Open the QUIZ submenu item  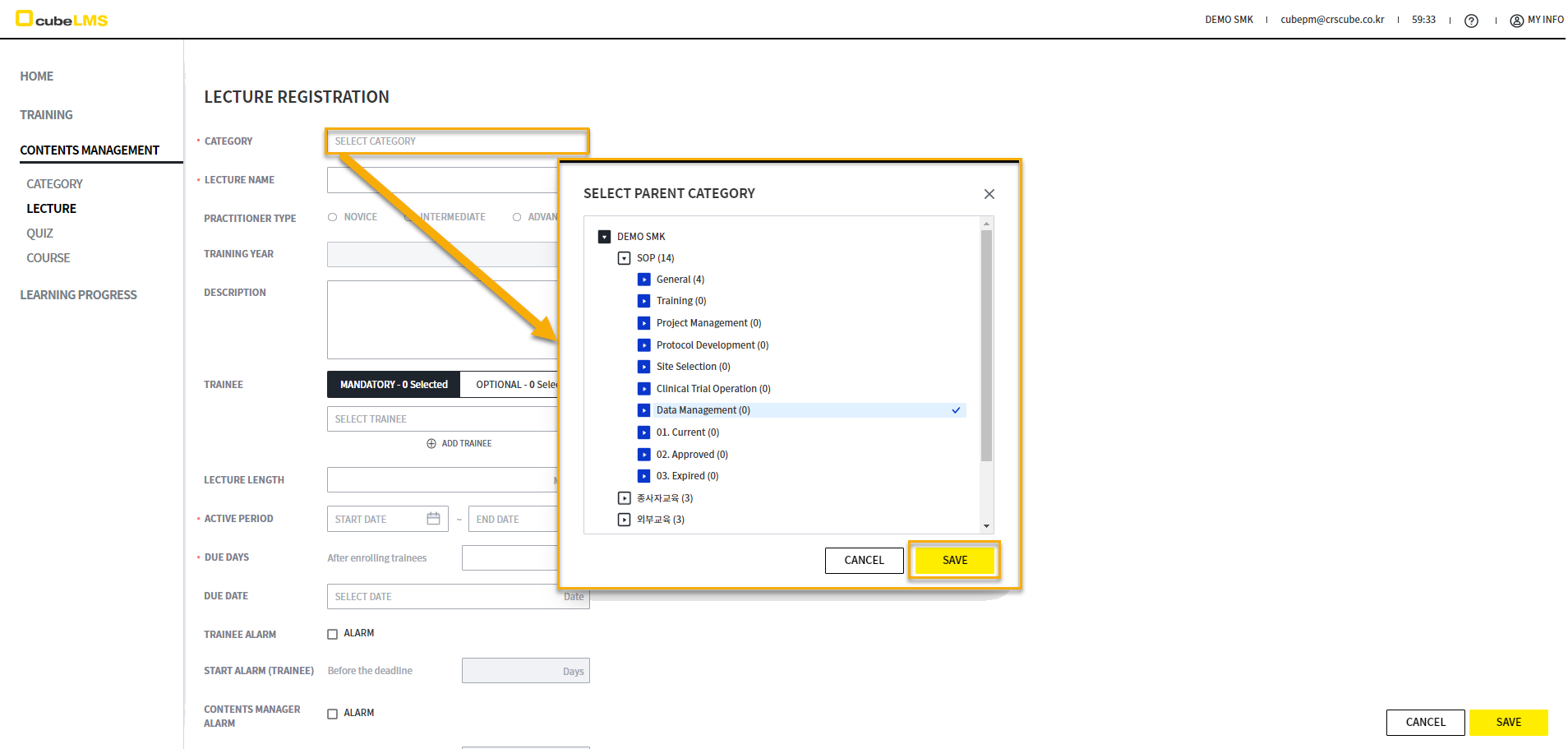click(39, 233)
